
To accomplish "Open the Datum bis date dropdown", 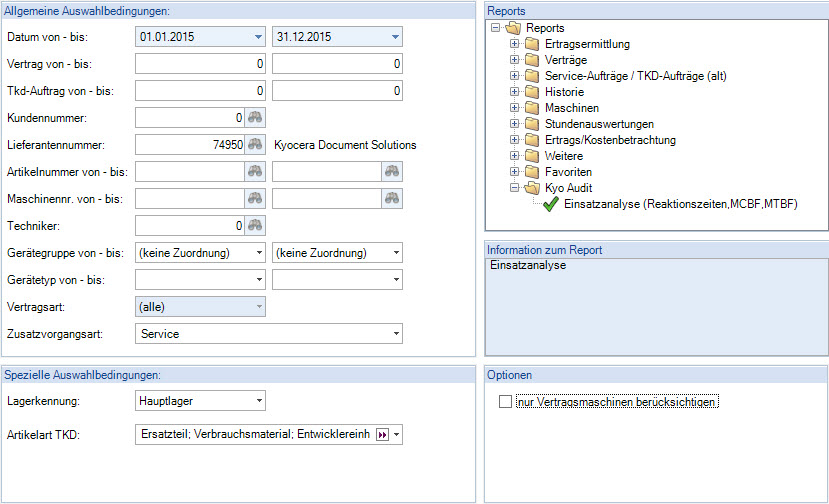I will 395,37.
